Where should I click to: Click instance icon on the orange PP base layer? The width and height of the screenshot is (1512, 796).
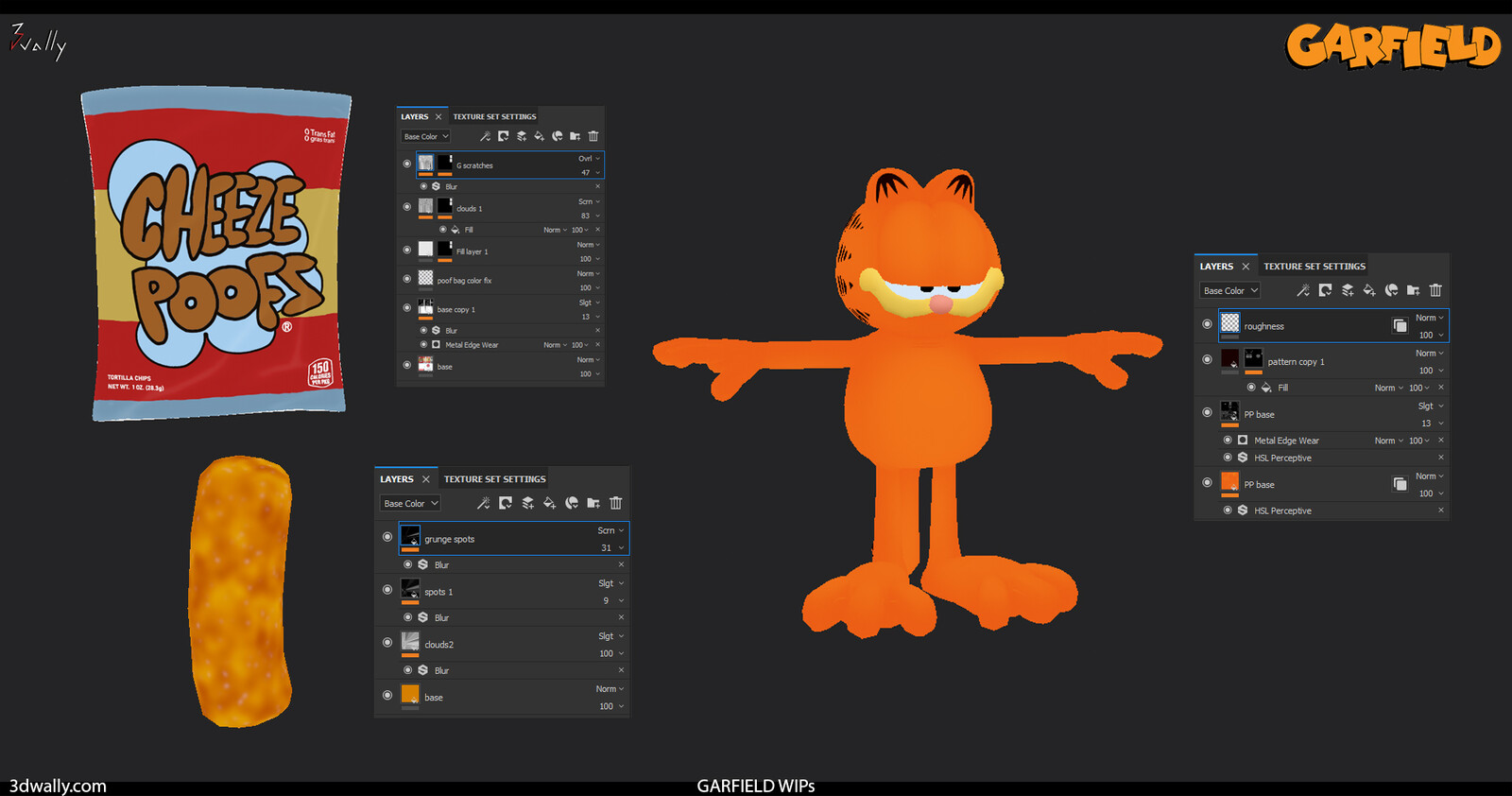1400,485
